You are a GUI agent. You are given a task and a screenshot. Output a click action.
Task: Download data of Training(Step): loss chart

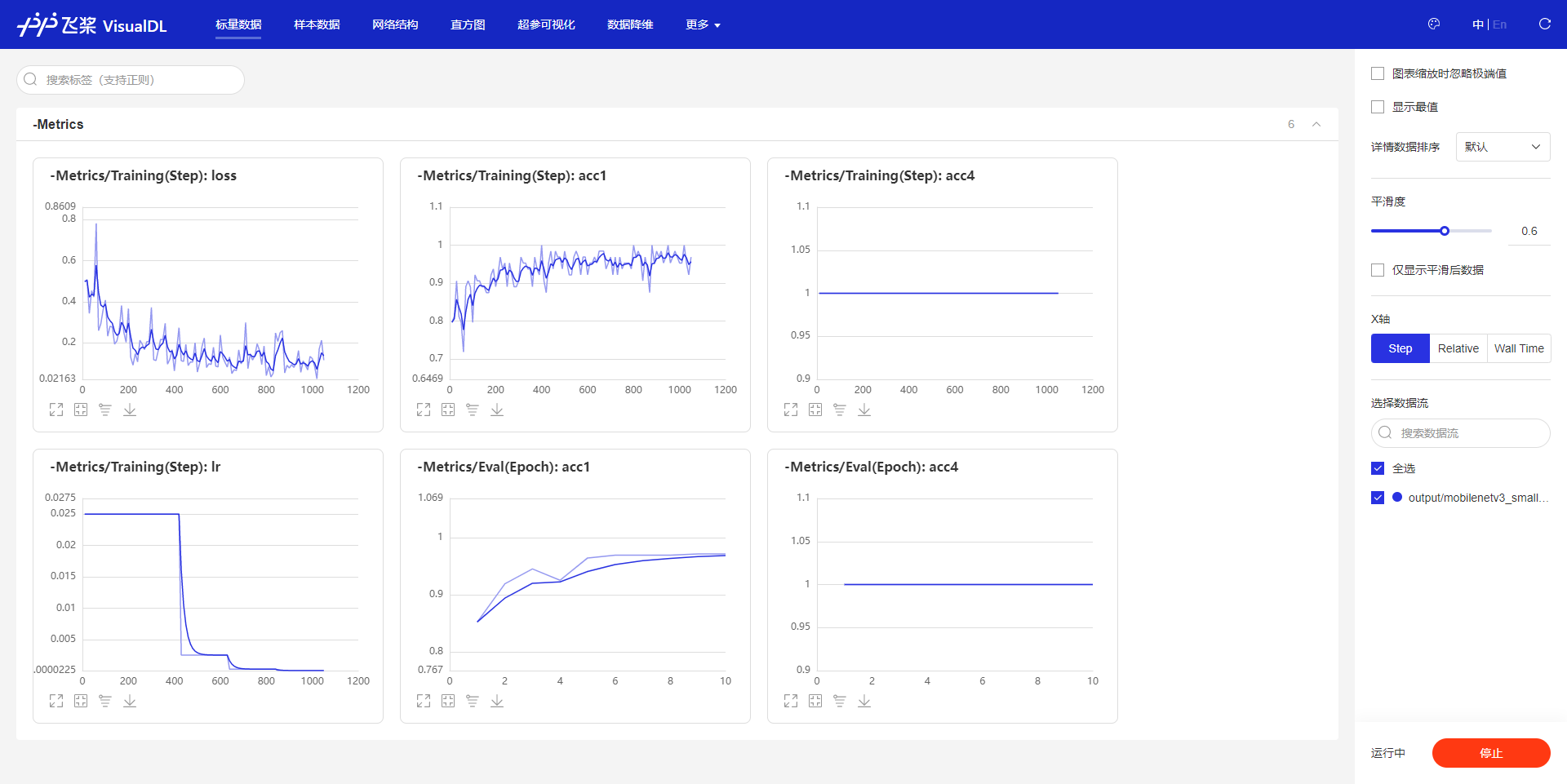click(x=130, y=410)
